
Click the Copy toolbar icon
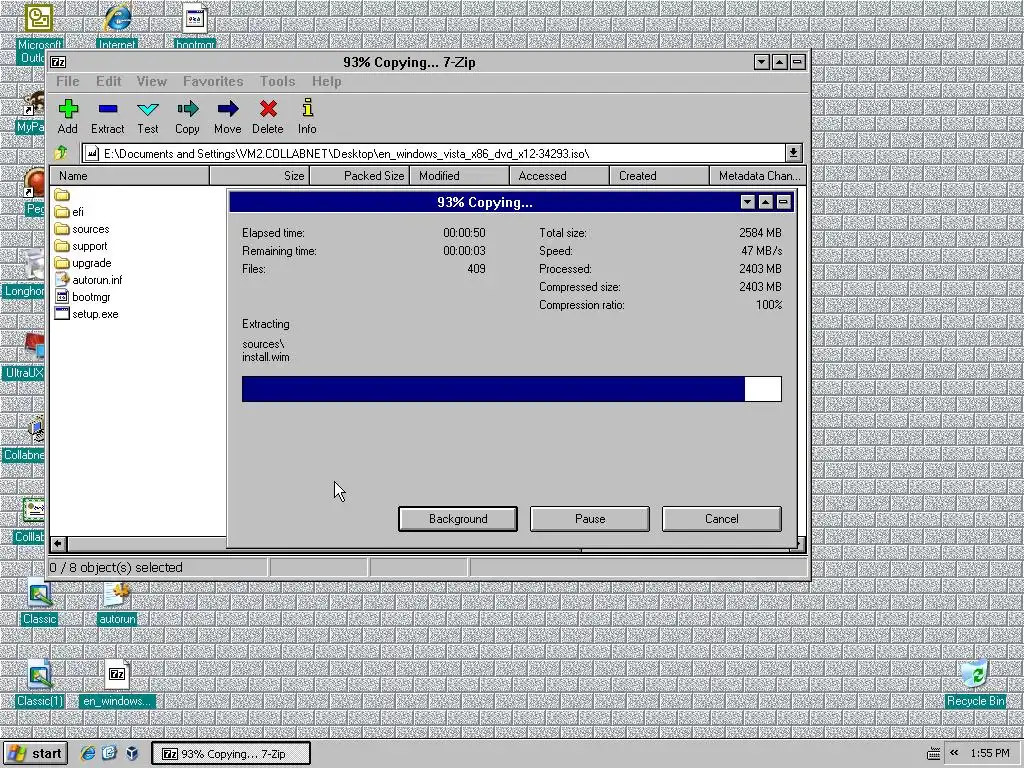point(187,108)
